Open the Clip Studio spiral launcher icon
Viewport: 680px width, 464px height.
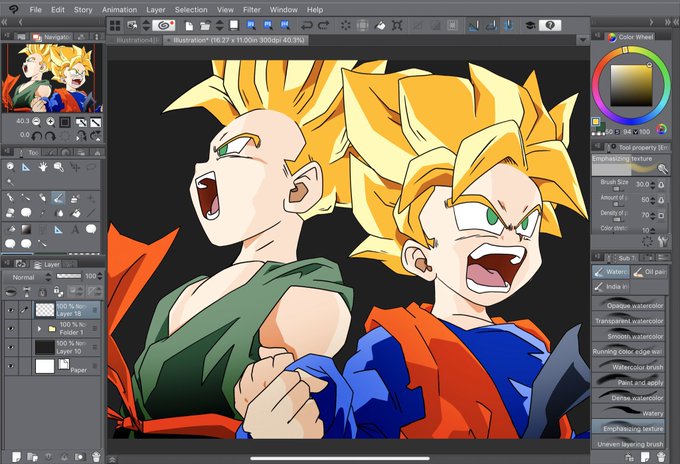(166, 26)
